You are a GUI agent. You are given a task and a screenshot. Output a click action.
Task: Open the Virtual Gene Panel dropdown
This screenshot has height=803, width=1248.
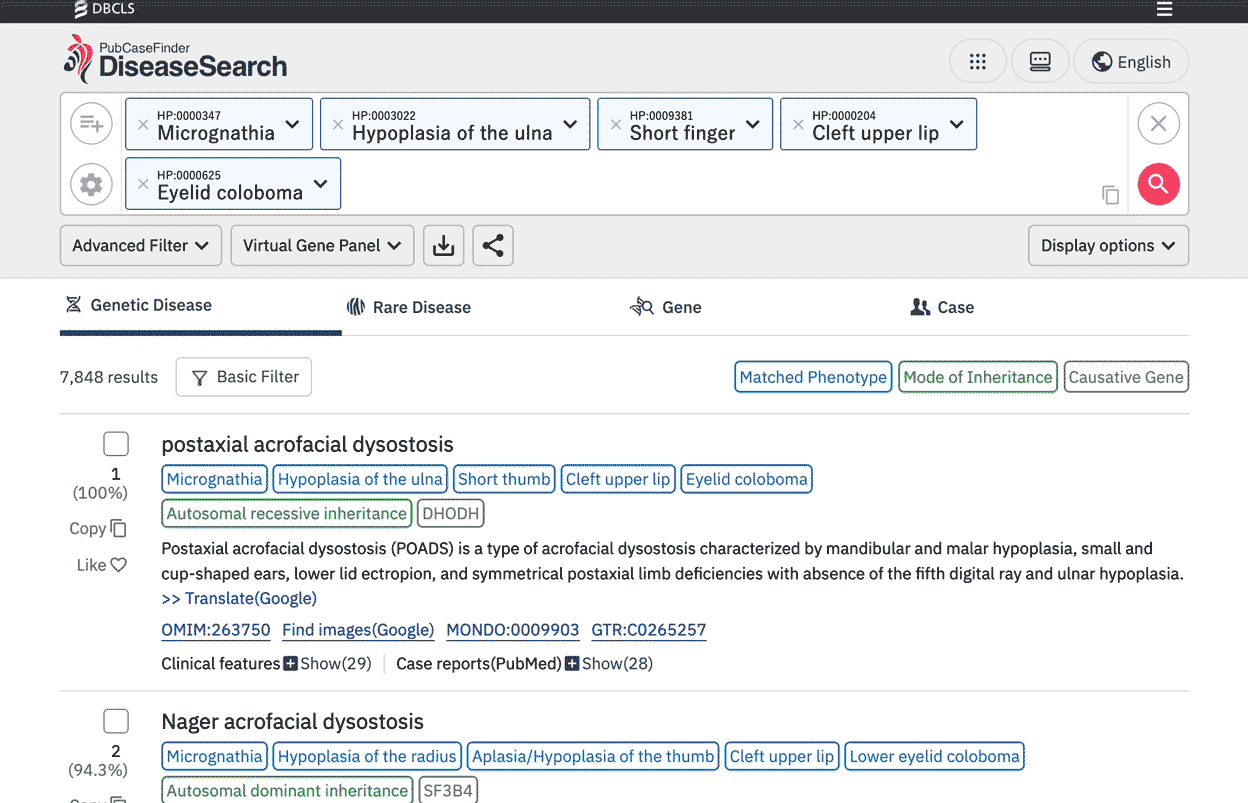[x=322, y=246]
